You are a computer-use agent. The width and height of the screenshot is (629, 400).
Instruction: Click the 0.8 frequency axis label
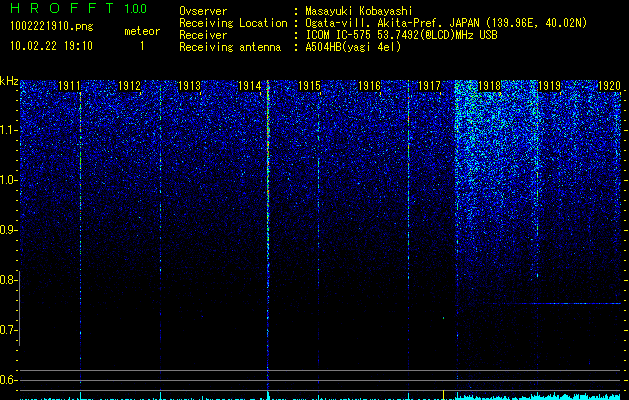8,280
